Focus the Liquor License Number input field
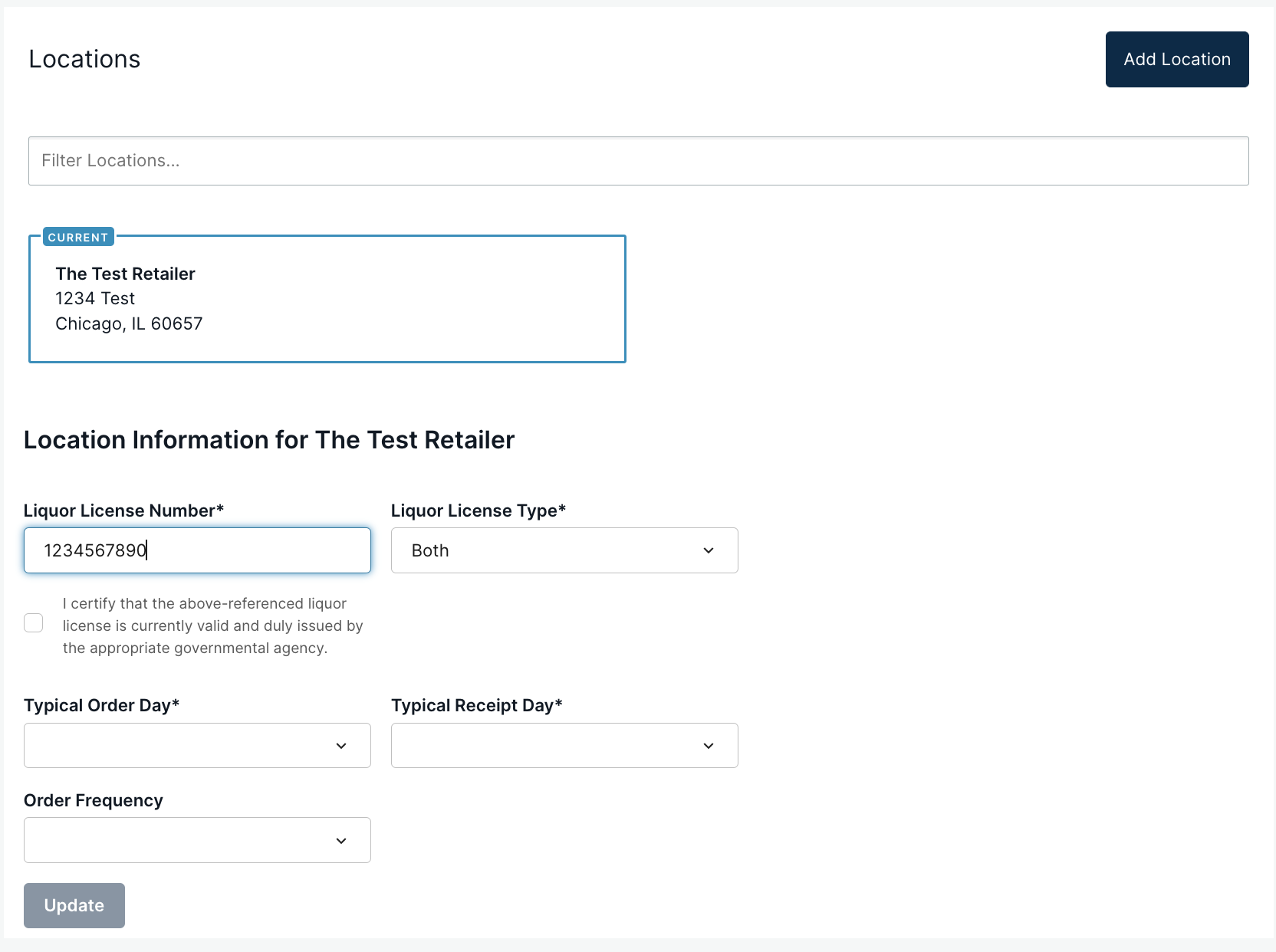 tap(196, 550)
